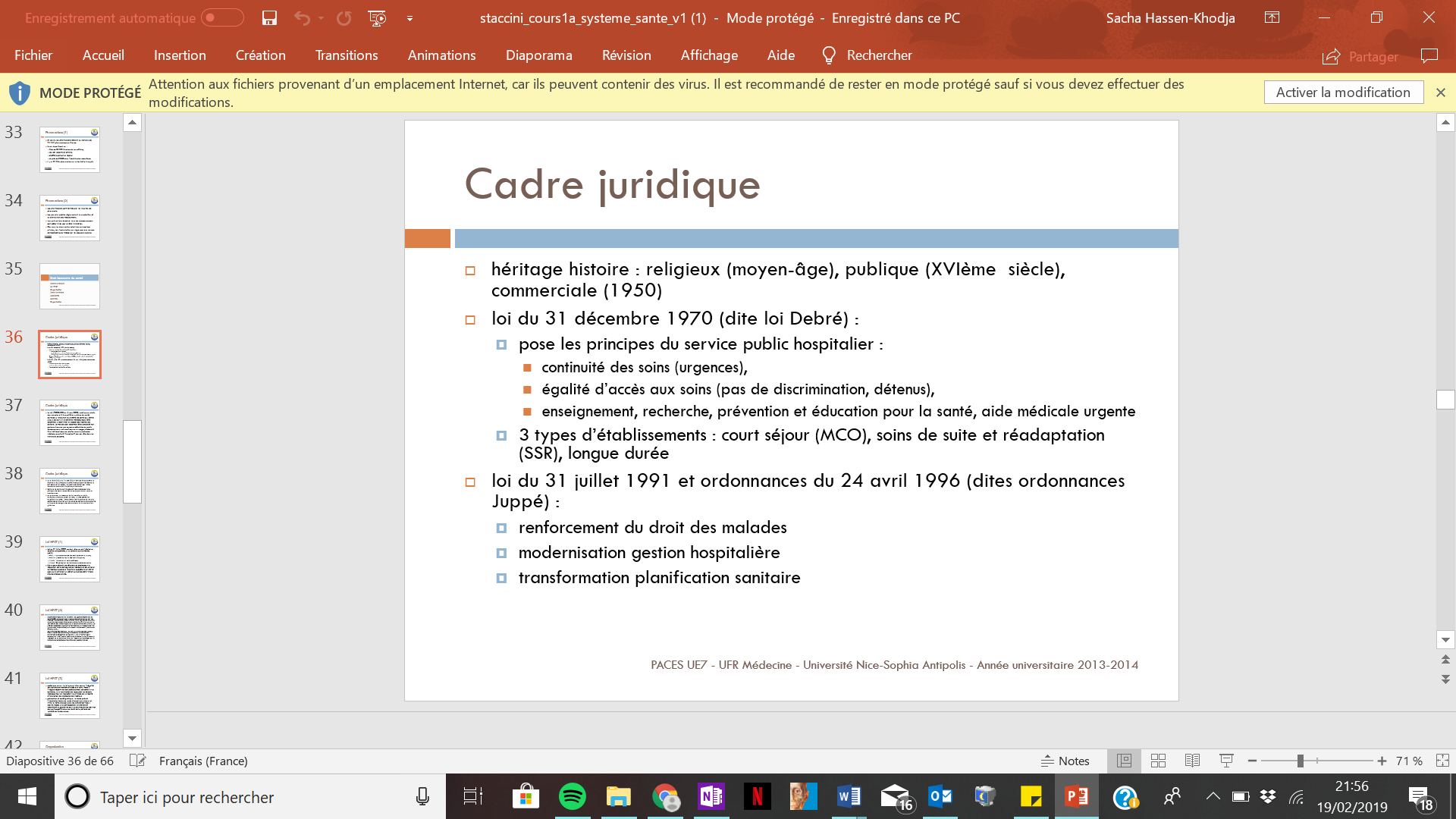Start slideshow from beginning icon

click(377, 18)
